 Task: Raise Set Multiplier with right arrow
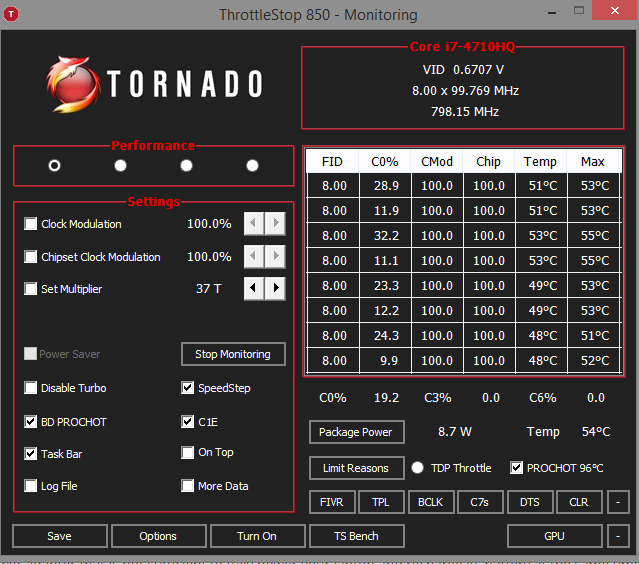click(275, 289)
